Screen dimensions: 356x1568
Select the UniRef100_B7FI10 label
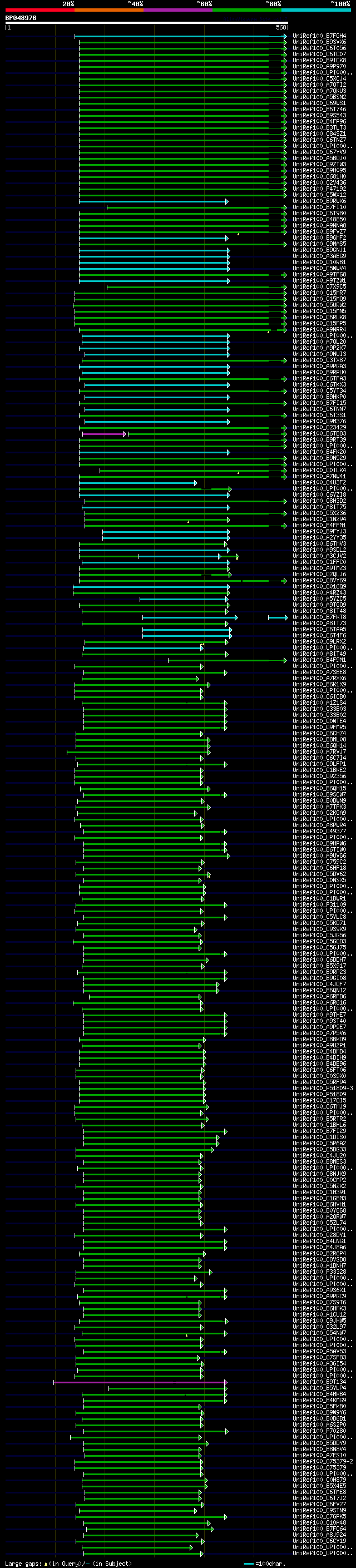point(319,207)
